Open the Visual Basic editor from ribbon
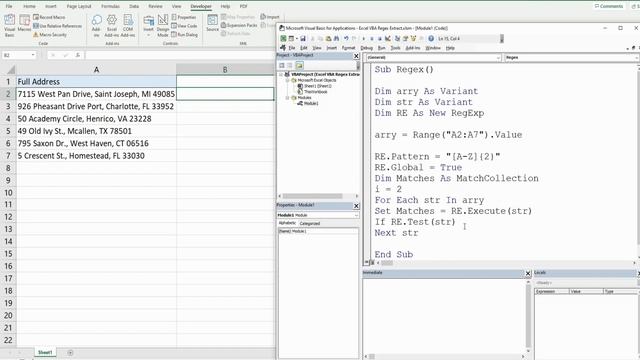Screen dimensions: 640x360 (9, 25)
